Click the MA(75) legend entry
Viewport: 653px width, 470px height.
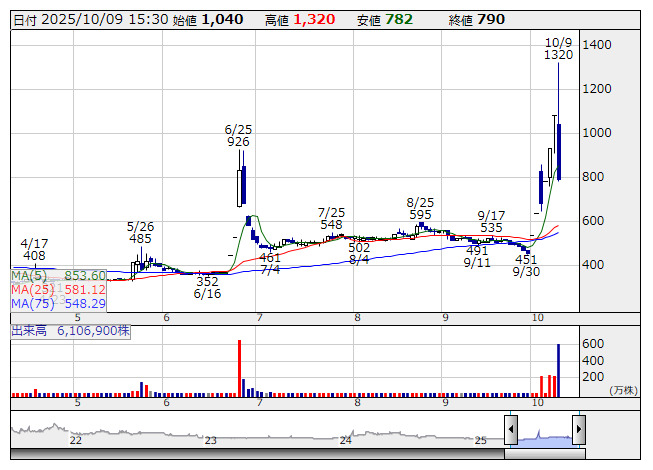(x=58, y=303)
